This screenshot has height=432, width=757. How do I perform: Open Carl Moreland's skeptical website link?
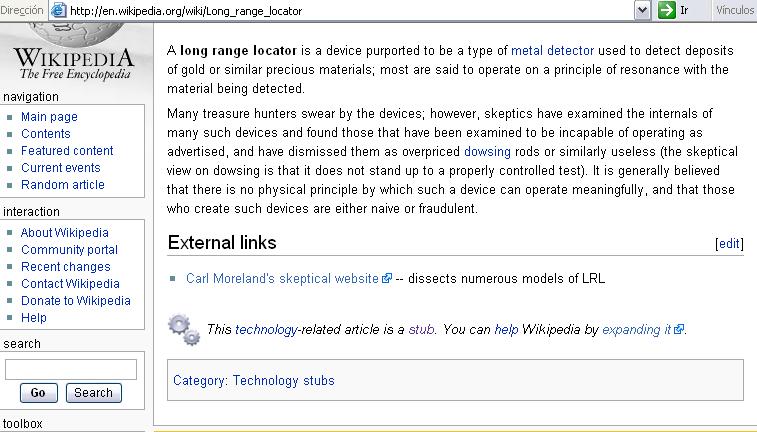point(282,279)
